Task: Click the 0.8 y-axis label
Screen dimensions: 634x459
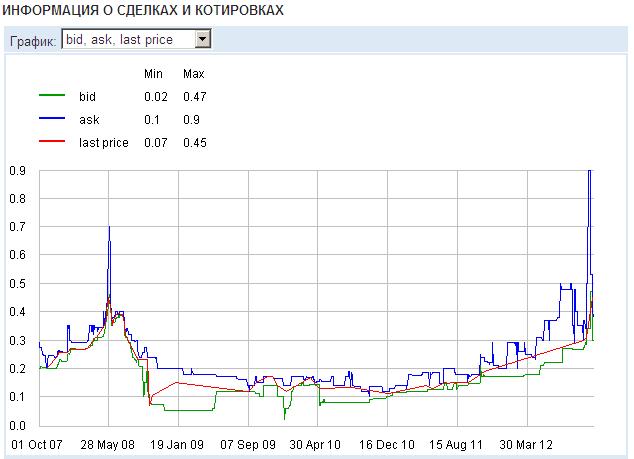Action: click(x=17, y=199)
